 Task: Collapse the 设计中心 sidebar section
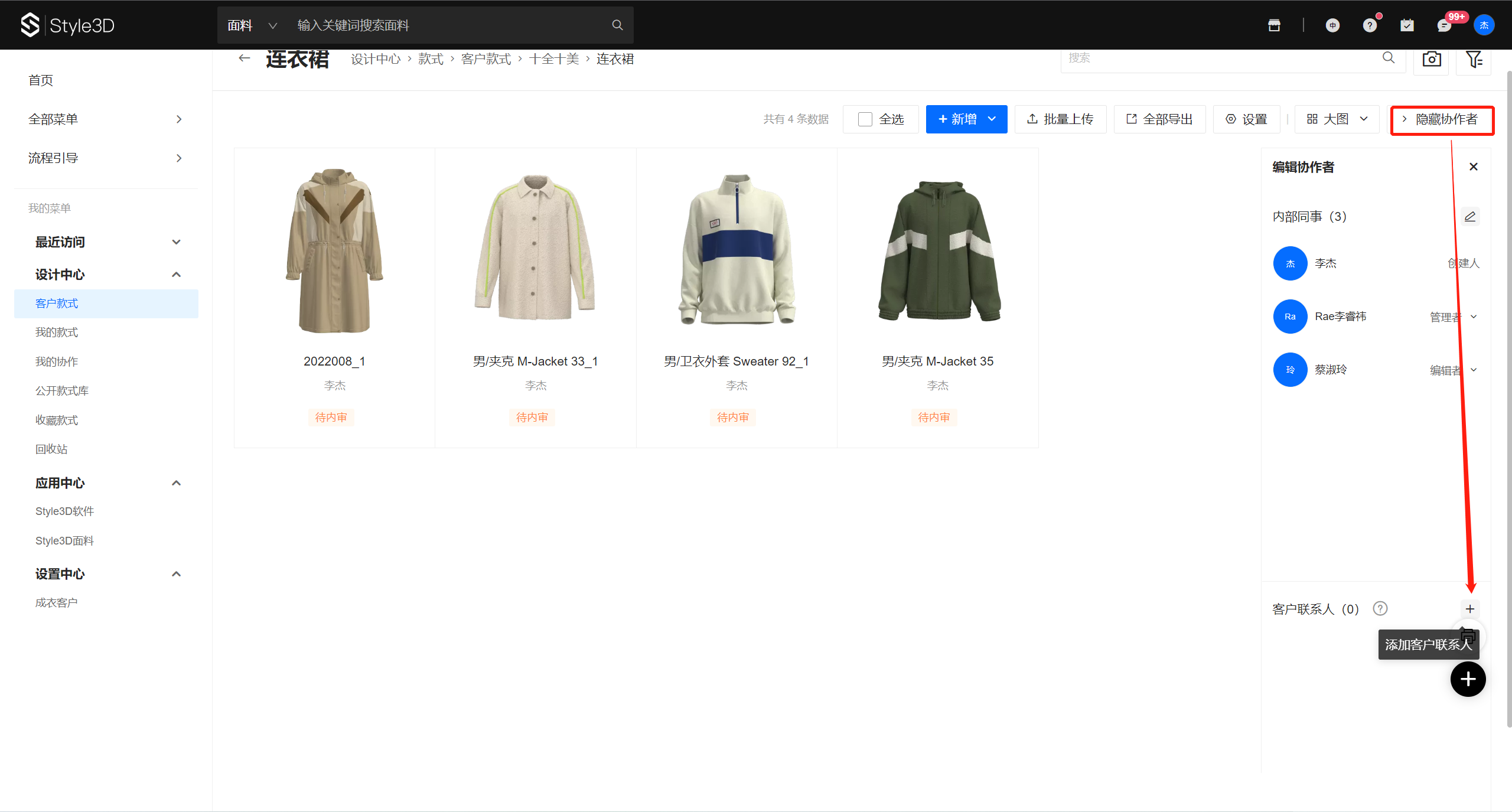[x=176, y=275]
